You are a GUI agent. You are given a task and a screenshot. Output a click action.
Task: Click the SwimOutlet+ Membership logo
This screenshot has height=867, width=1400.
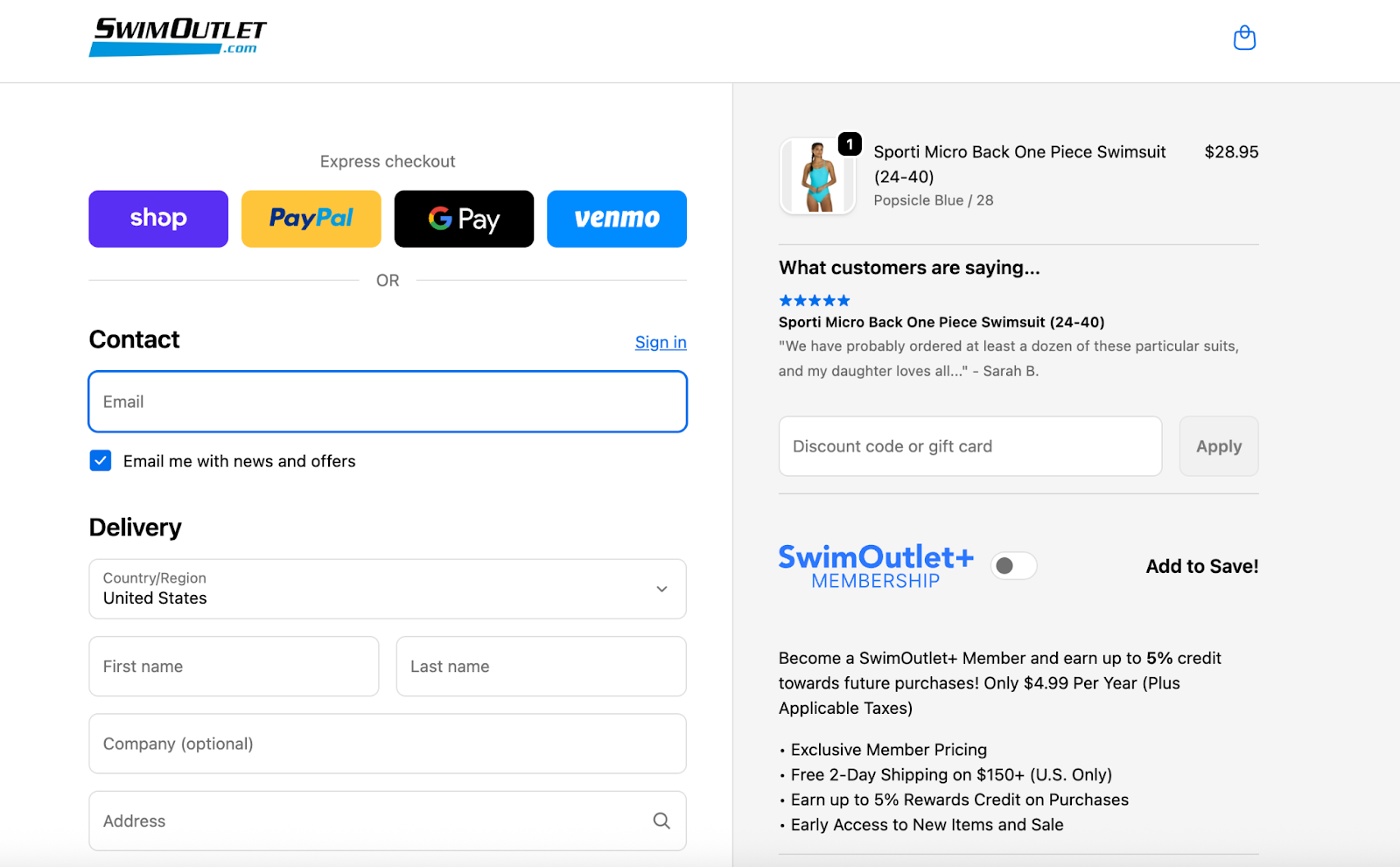[x=876, y=566]
